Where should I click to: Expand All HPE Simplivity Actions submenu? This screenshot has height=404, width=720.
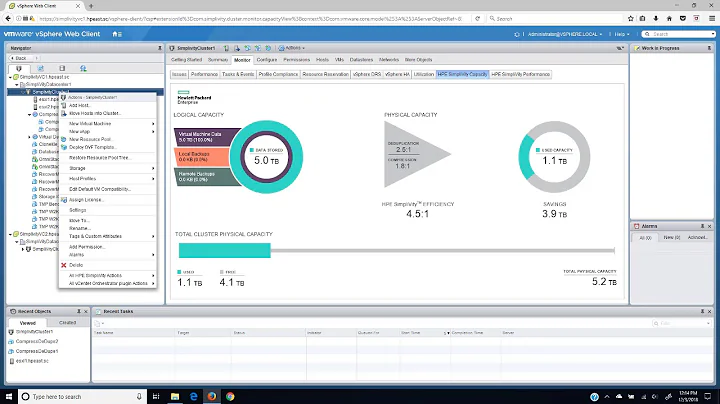[108, 275]
